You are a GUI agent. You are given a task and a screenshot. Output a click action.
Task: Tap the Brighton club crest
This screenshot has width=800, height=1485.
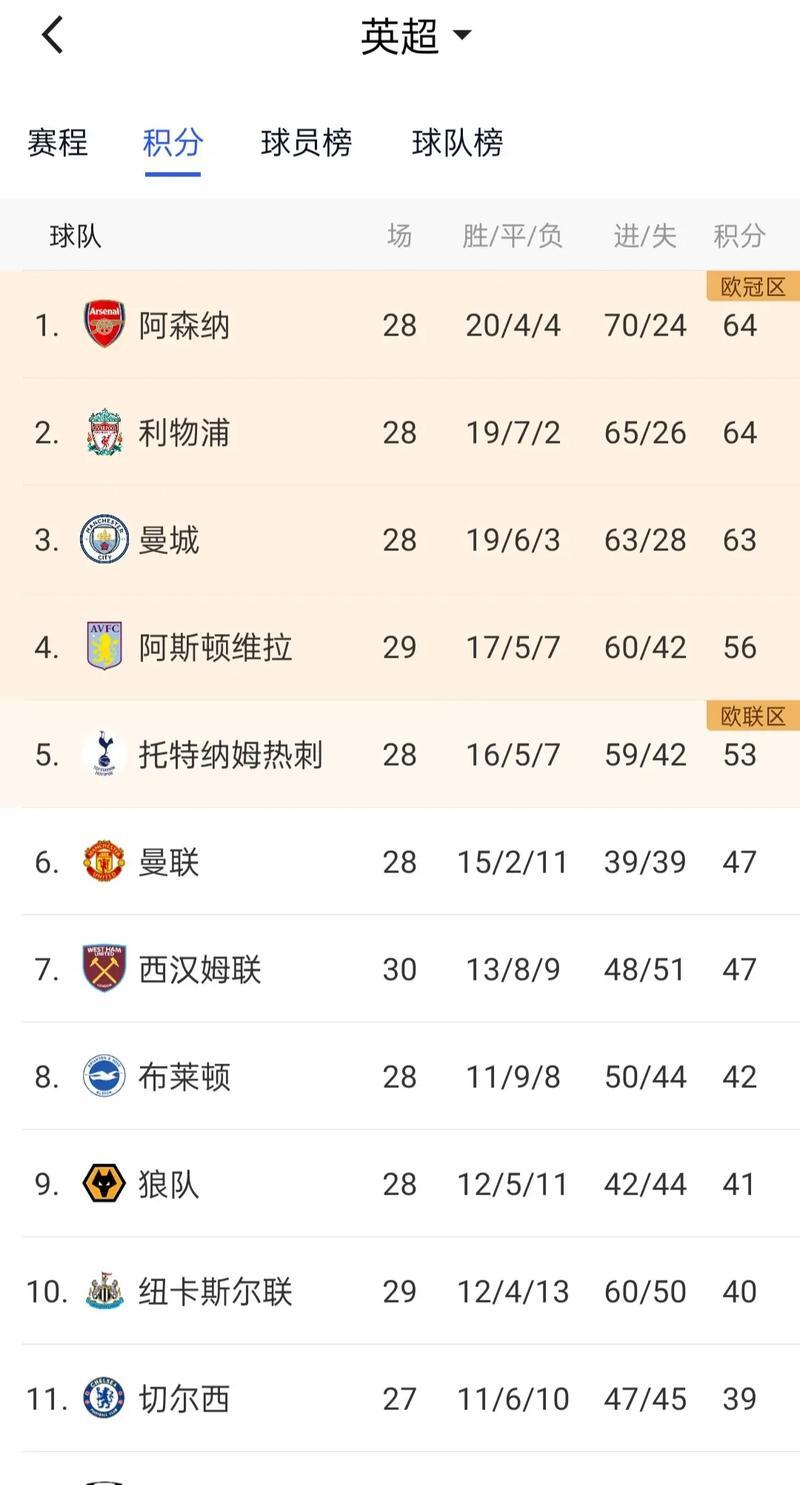[105, 1076]
